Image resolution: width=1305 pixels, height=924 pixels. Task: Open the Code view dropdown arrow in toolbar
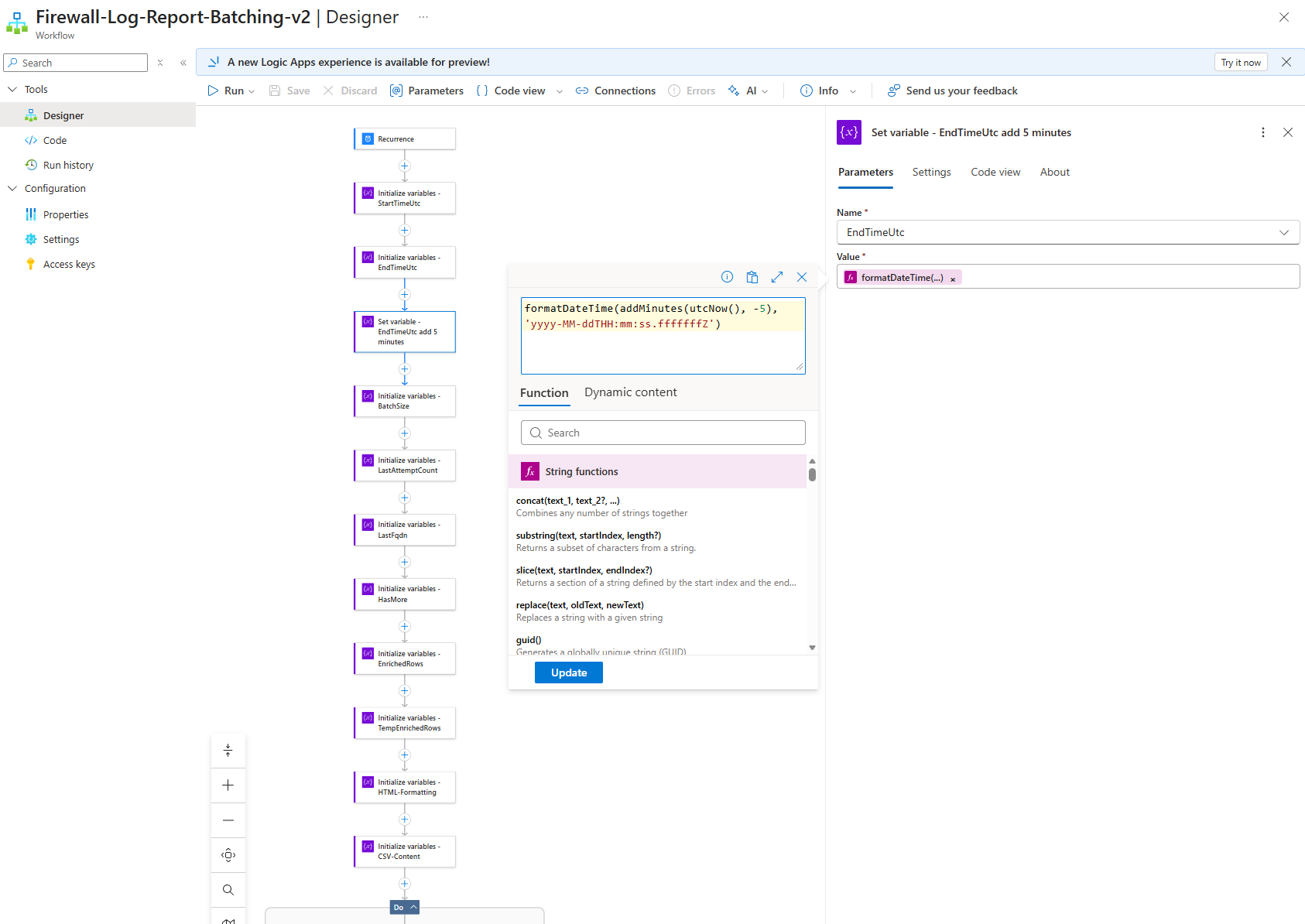tap(560, 91)
